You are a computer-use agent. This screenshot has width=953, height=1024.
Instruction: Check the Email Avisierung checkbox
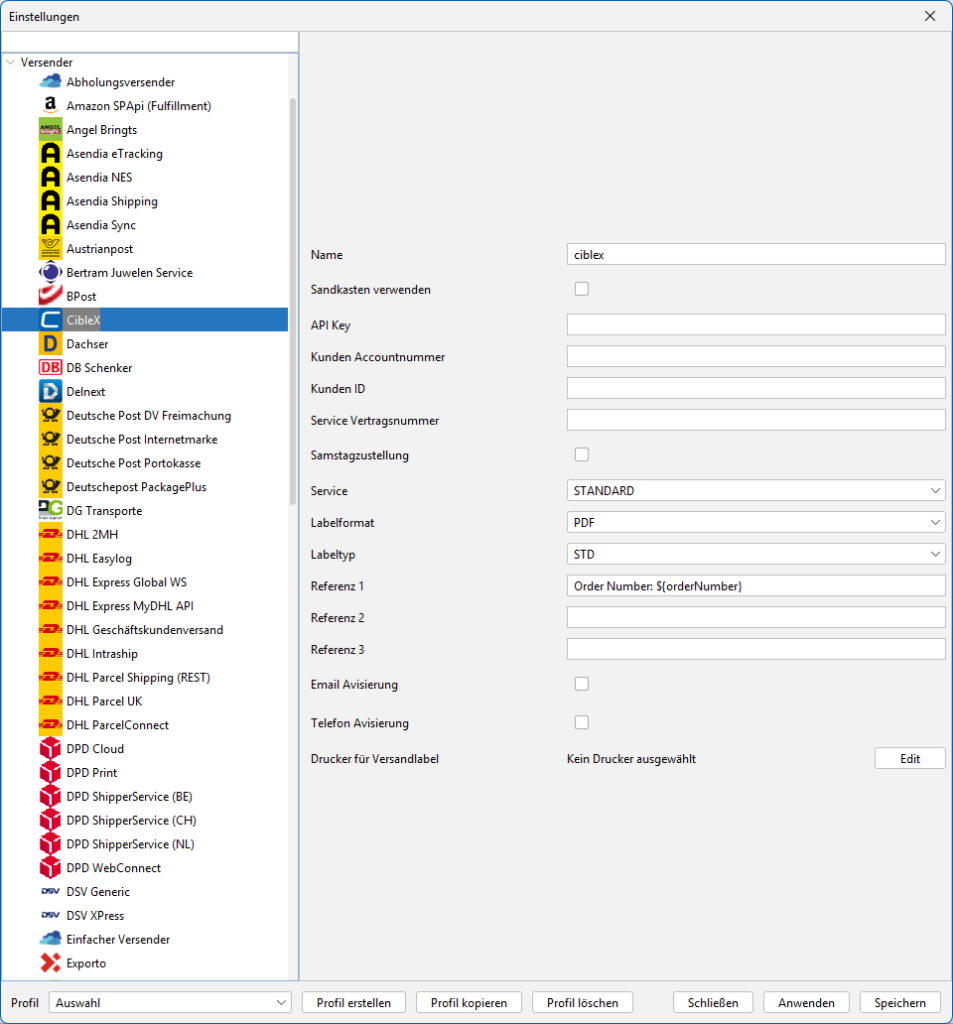click(582, 684)
